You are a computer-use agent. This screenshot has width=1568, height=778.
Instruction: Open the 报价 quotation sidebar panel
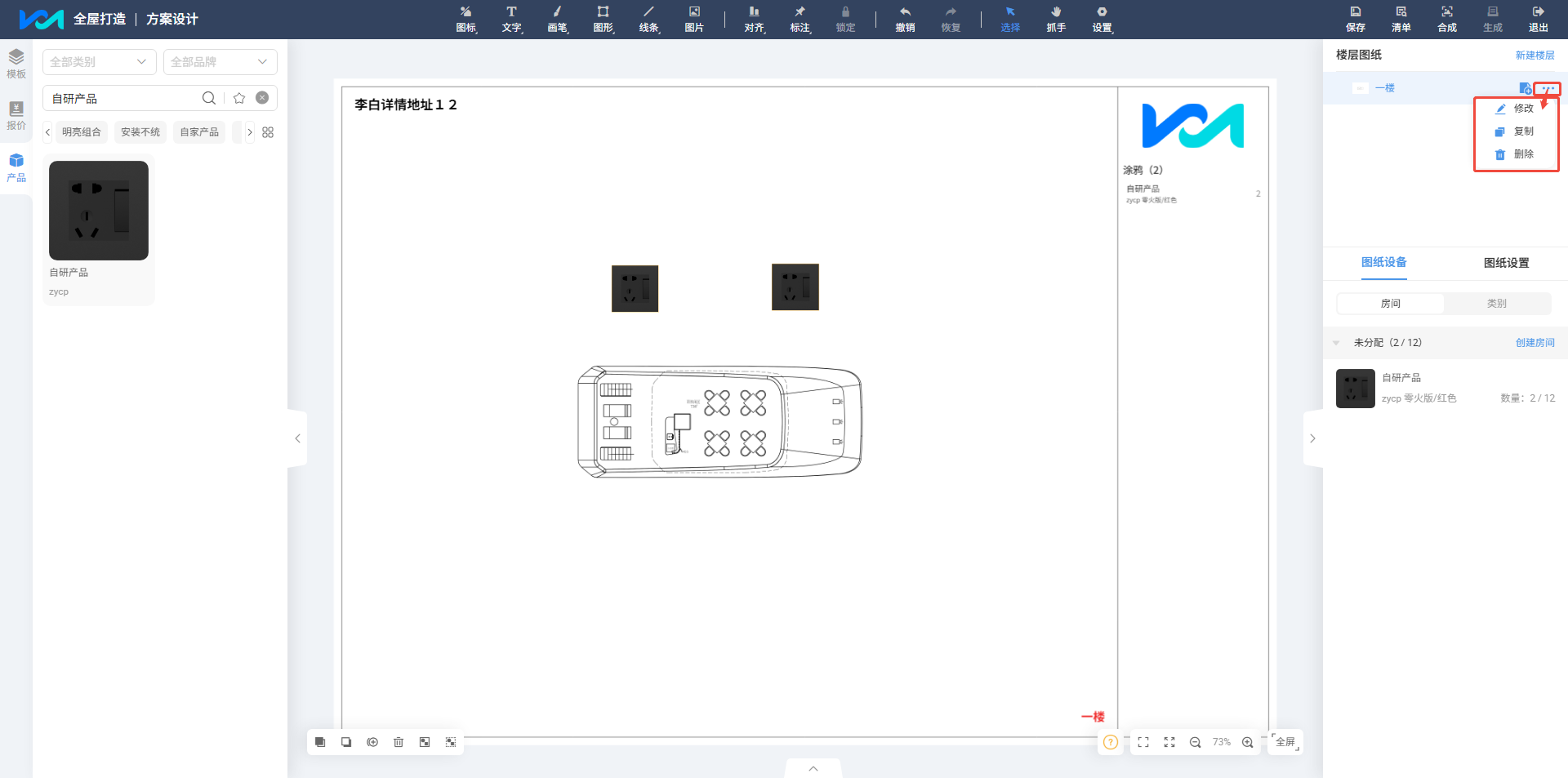pyautogui.click(x=16, y=115)
